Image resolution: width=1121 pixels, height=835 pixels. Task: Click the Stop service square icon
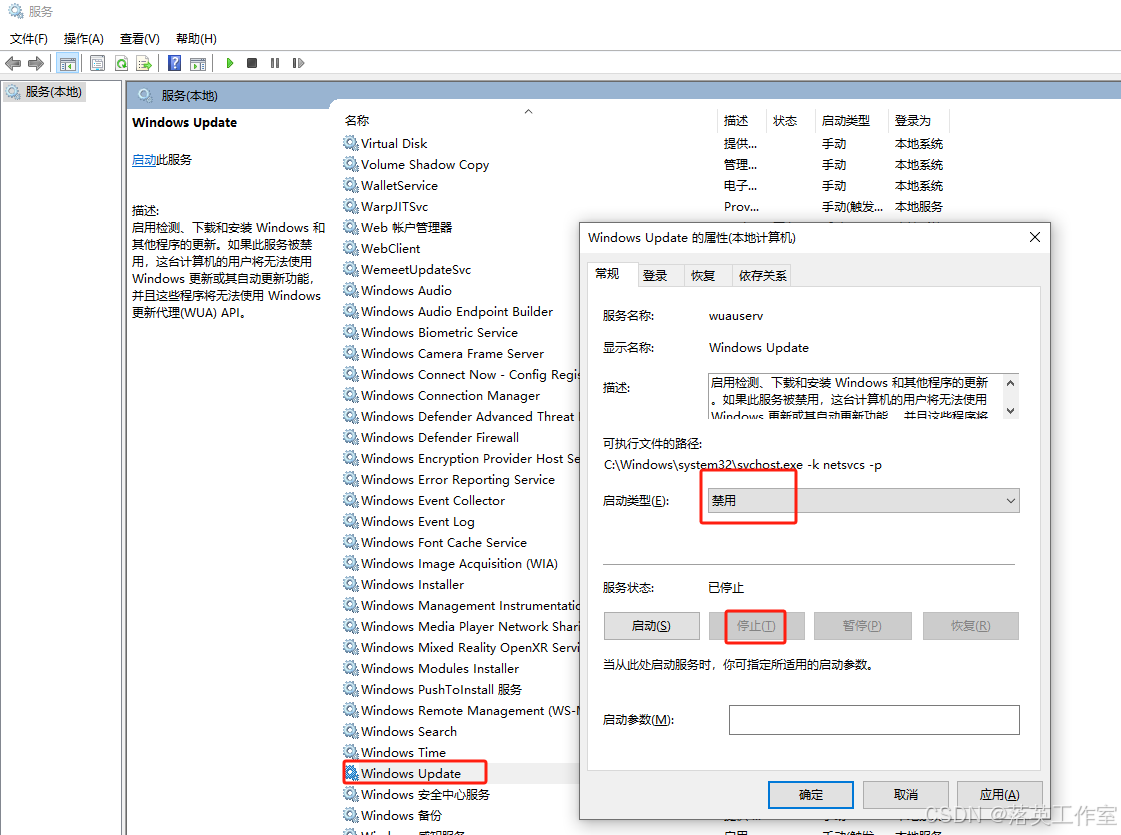[252, 64]
